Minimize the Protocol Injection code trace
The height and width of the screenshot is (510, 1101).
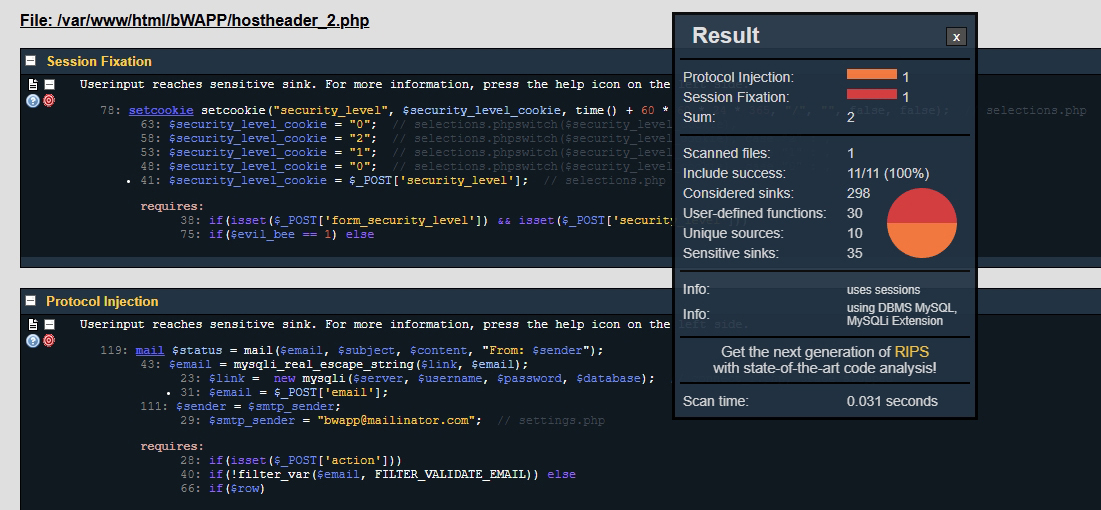(49, 325)
